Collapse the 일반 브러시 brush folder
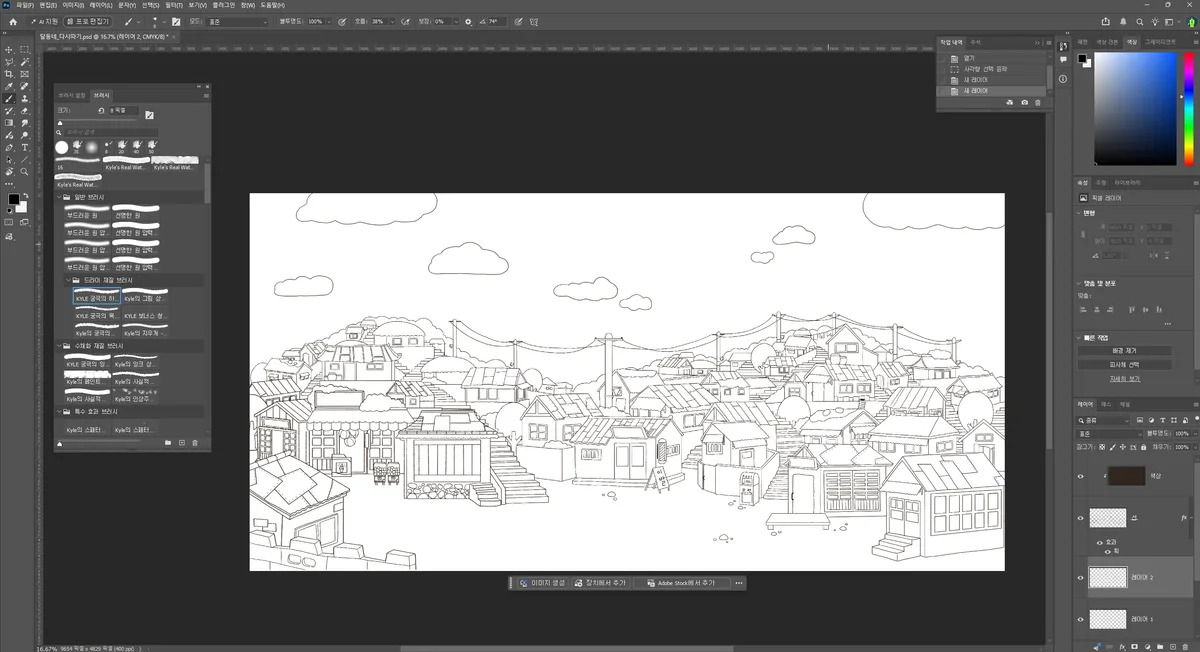The height and width of the screenshot is (652, 1200). (58, 197)
